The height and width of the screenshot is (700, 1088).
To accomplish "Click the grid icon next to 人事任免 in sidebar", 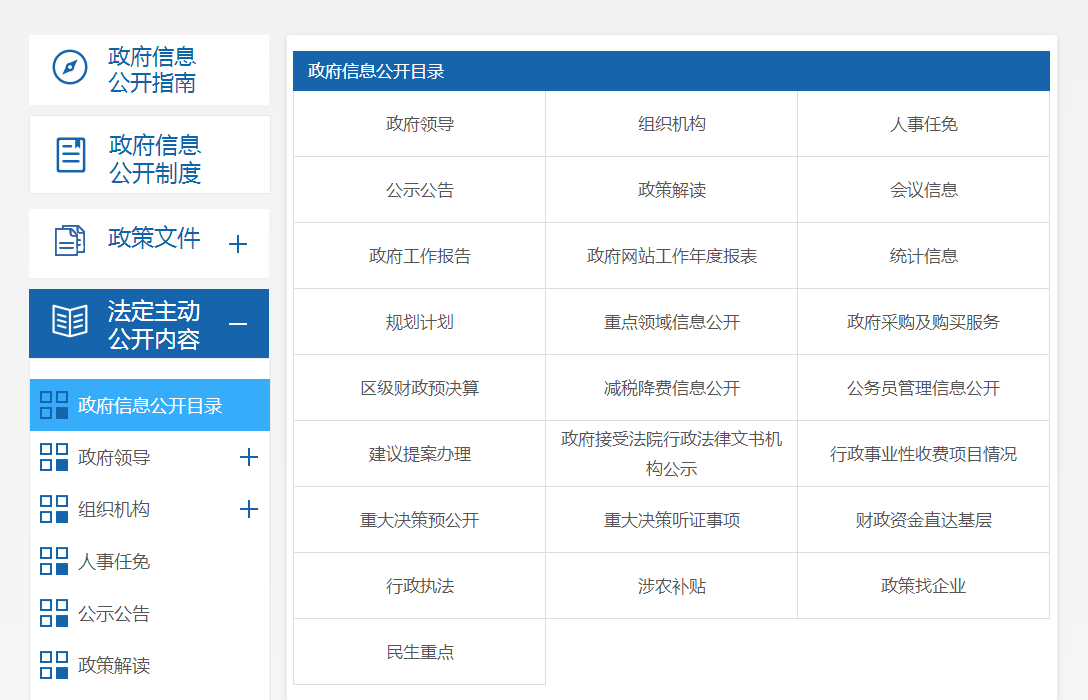I will 54,562.
